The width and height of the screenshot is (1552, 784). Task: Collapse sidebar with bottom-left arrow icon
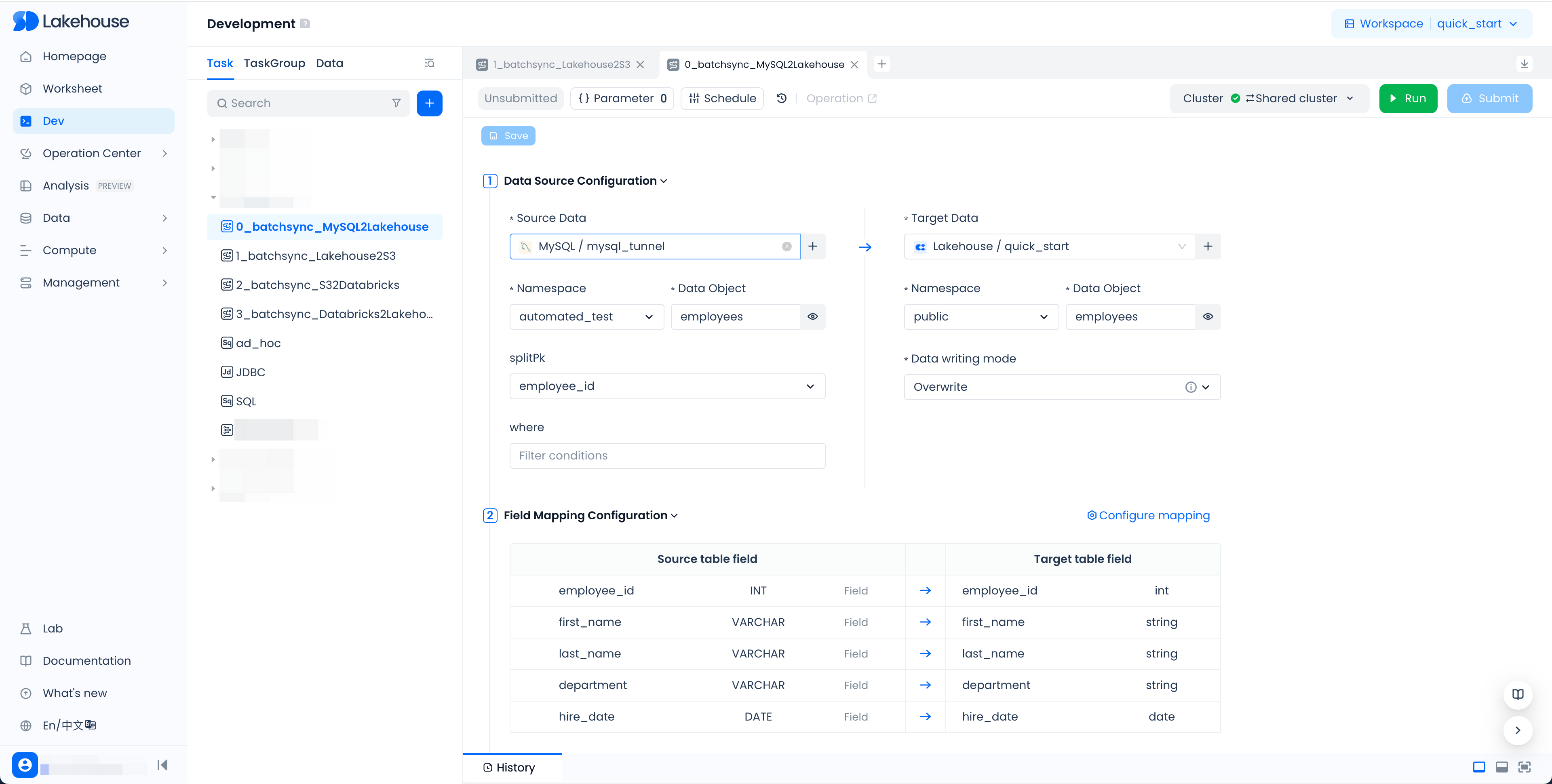162,765
